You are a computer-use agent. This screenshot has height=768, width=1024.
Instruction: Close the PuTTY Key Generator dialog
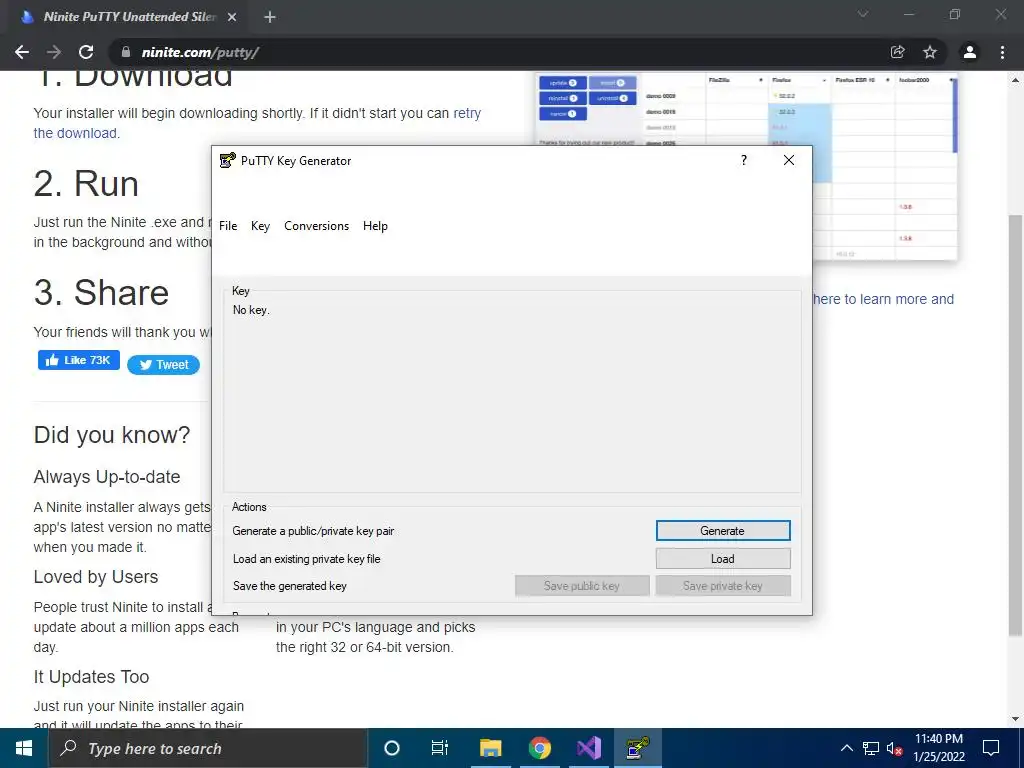pos(789,161)
